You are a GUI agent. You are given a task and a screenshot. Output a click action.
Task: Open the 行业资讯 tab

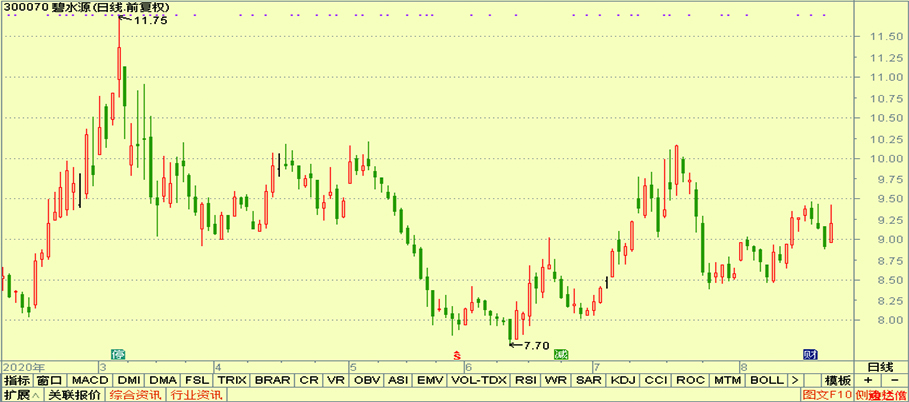click(x=196, y=395)
